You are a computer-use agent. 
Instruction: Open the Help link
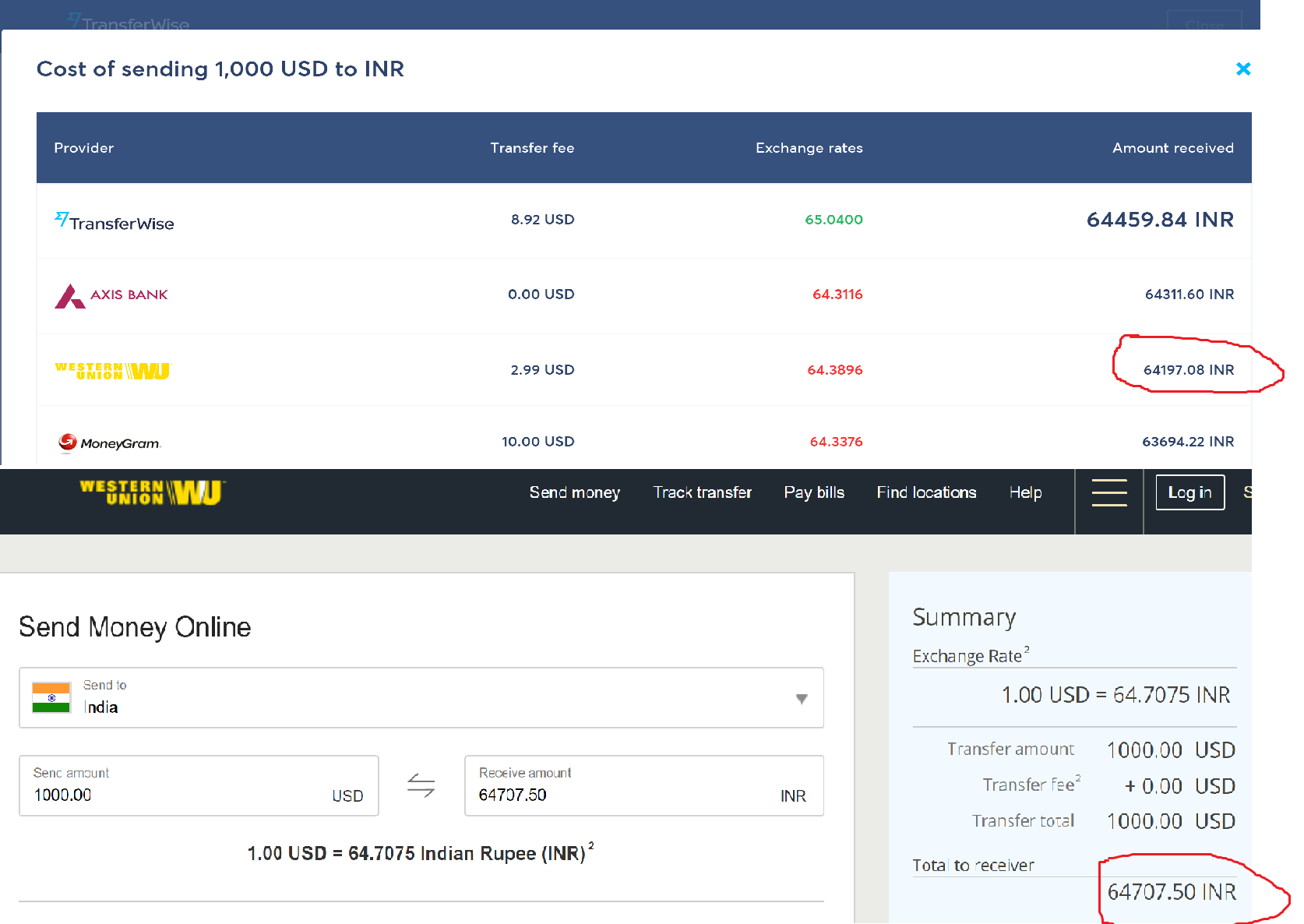[x=1025, y=492]
